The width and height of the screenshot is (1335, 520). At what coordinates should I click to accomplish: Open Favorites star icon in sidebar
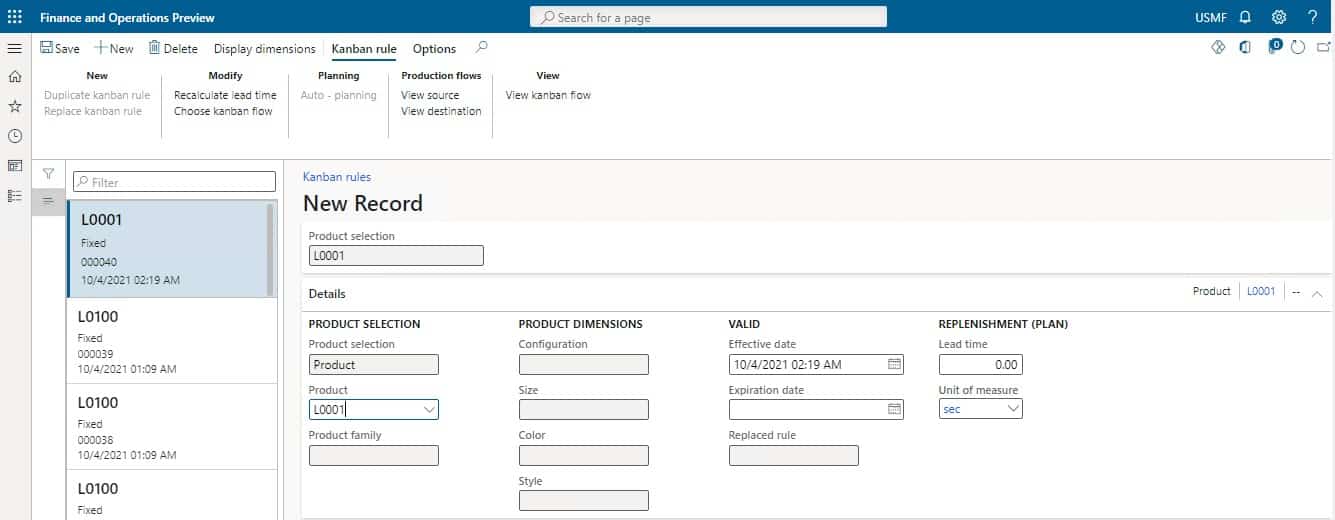[14, 106]
